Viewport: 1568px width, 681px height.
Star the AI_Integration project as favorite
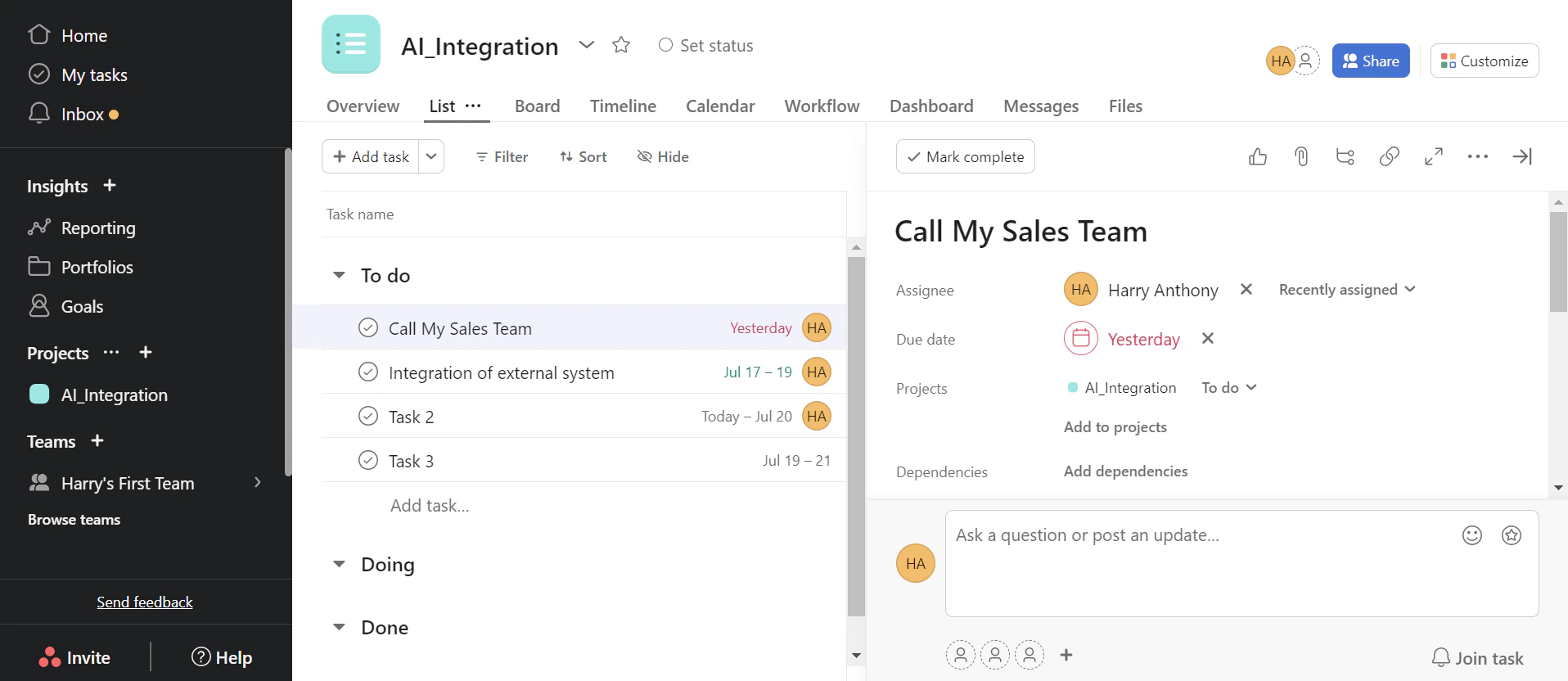pyautogui.click(x=621, y=46)
